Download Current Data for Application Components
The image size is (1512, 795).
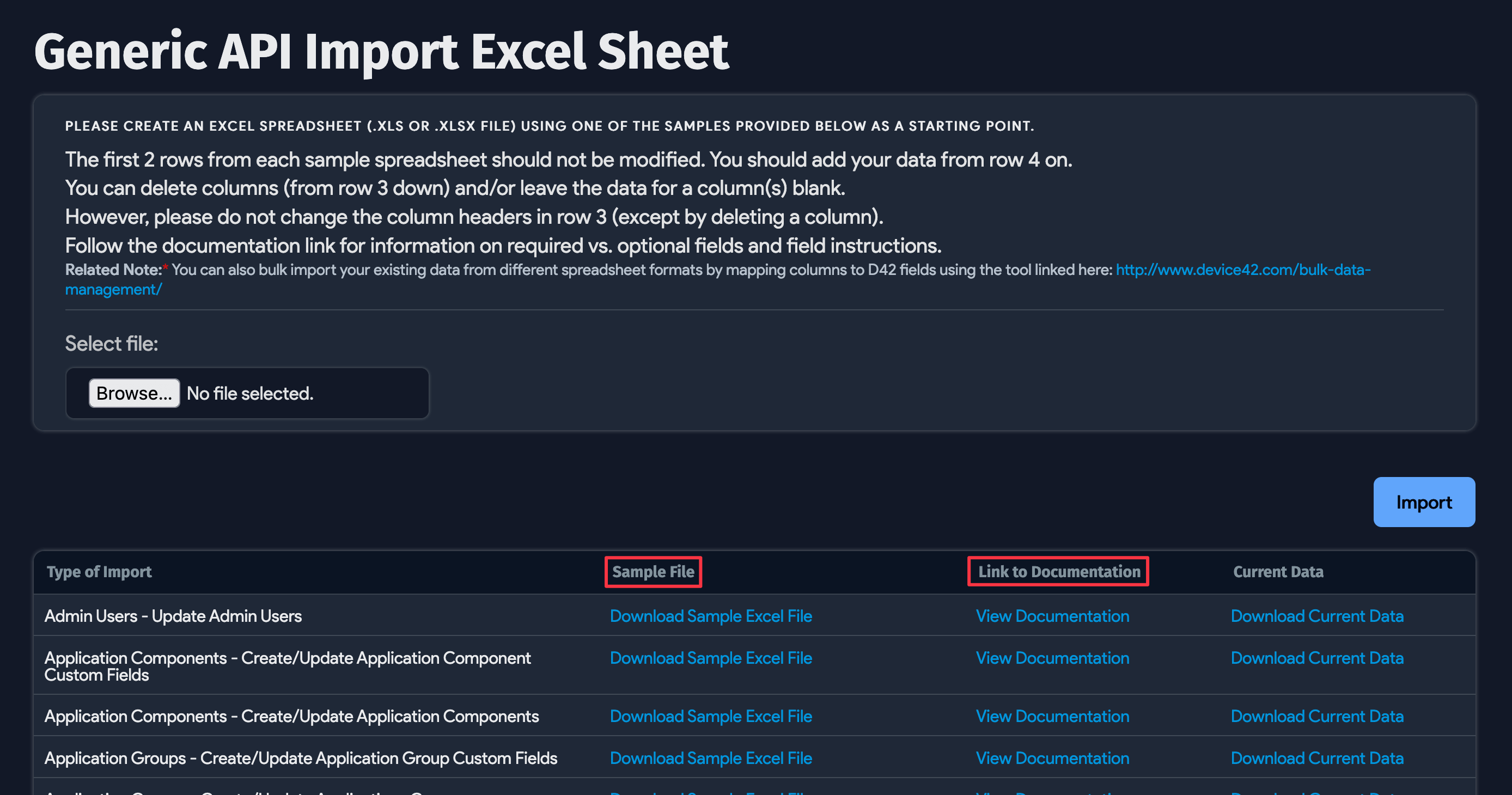pyautogui.click(x=1316, y=717)
